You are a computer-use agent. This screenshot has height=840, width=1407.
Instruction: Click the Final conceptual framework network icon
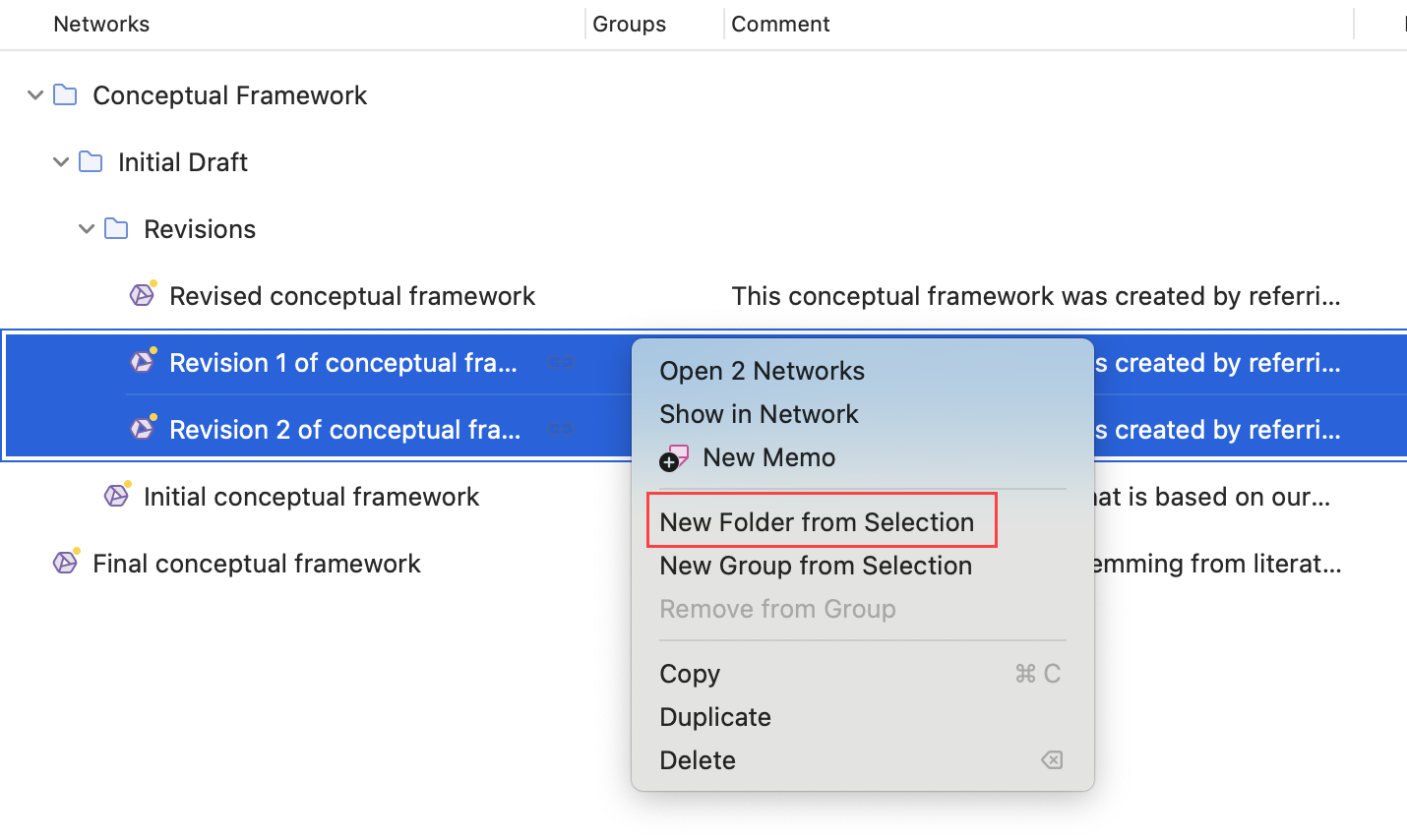(x=65, y=563)
